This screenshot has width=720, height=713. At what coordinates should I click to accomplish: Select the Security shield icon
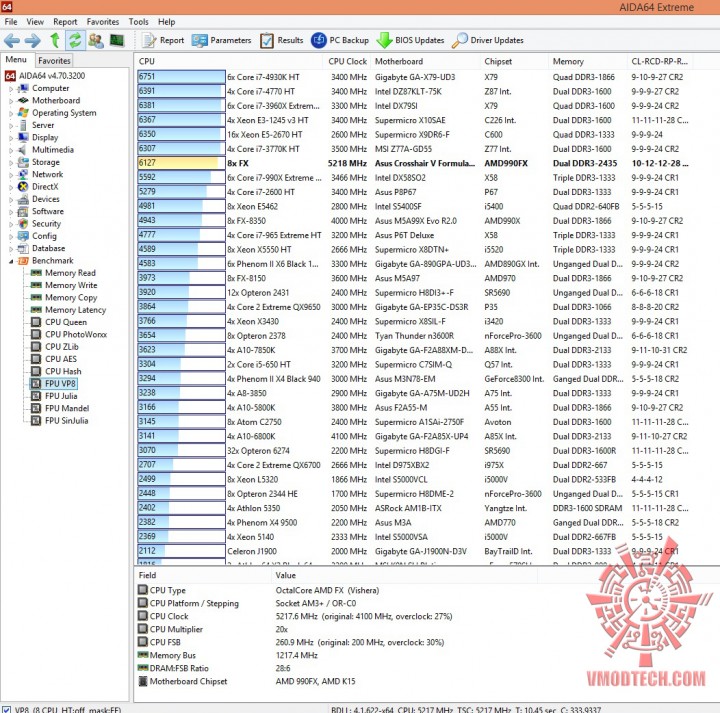(x=23, y=224)
